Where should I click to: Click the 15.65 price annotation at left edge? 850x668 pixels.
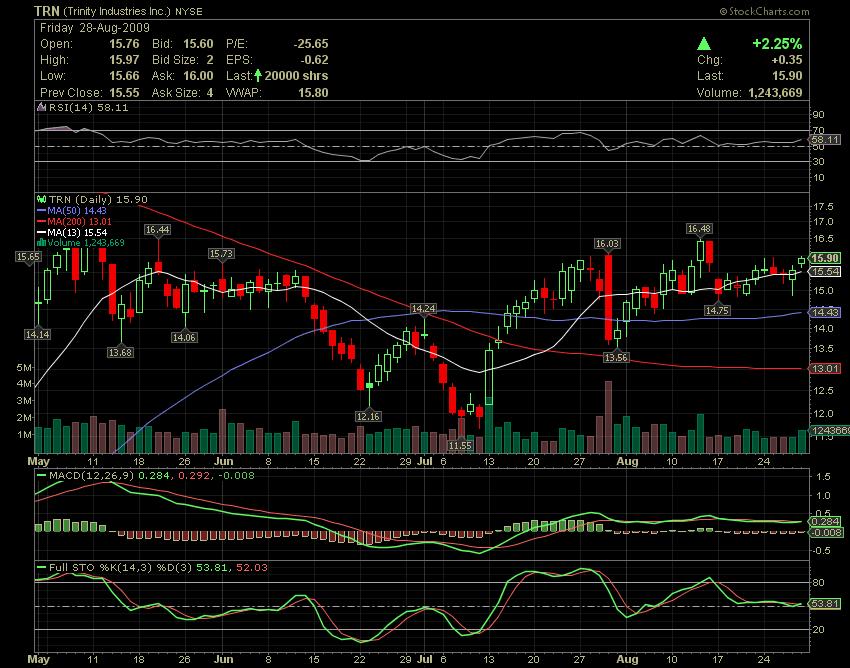coord(28,256)
